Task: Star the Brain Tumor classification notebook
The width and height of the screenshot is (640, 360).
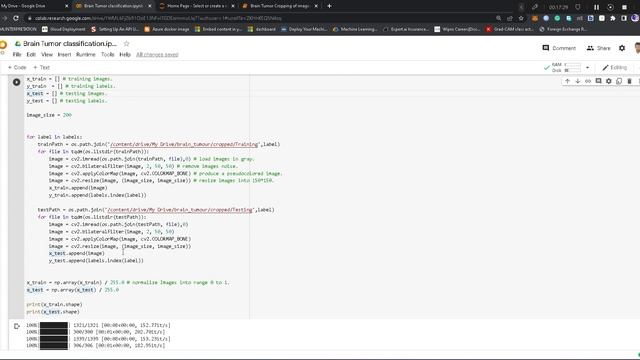Action: (127, 44)
